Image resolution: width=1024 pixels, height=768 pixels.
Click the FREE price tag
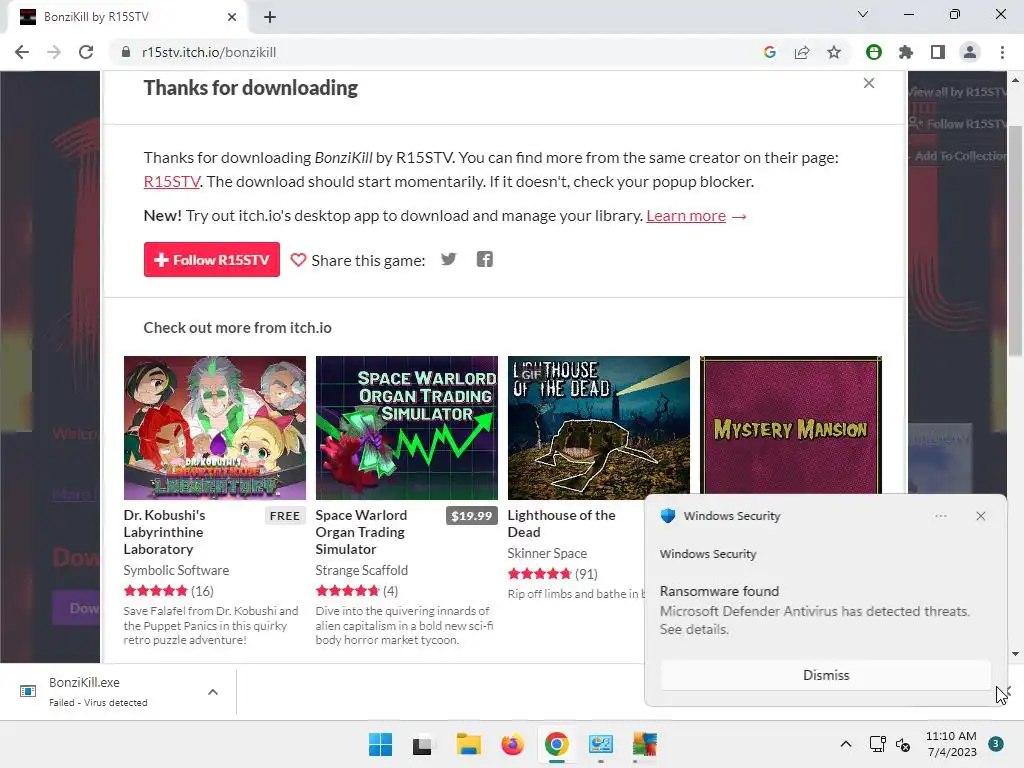pos(285,516)
